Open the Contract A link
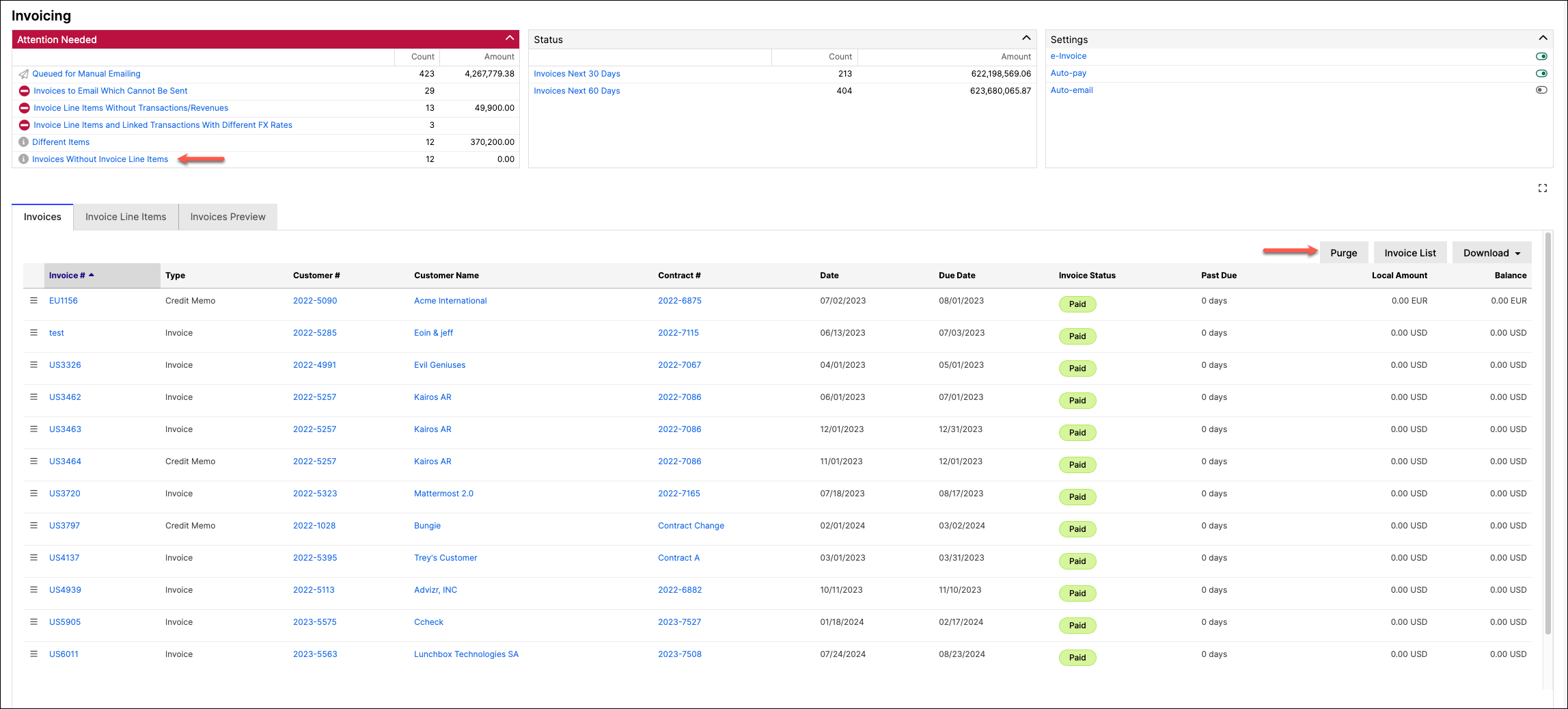Viewport: 1568px width, 709px height. pos(678,558)
